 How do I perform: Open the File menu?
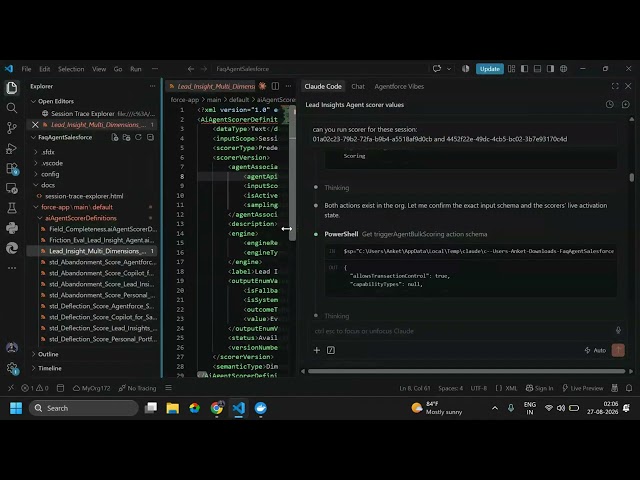tap(26, 69)
